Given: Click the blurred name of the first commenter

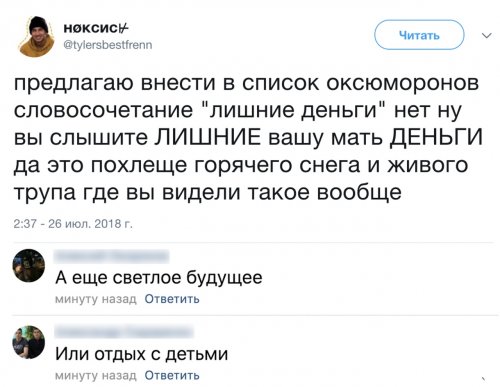Looking at the screenshot, I should [112, 257].
